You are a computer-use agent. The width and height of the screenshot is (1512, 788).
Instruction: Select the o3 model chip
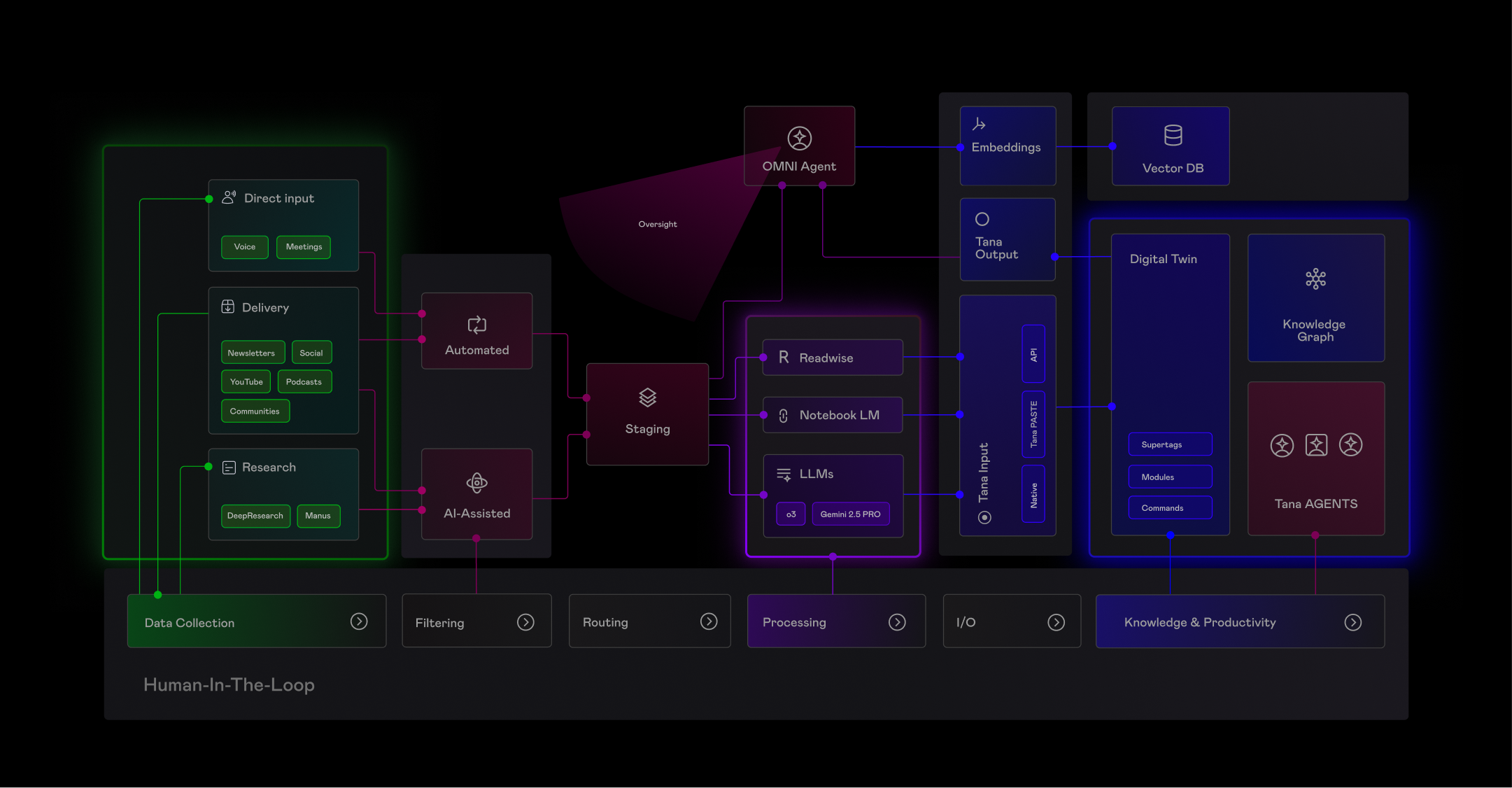click(x=791, y=514)
